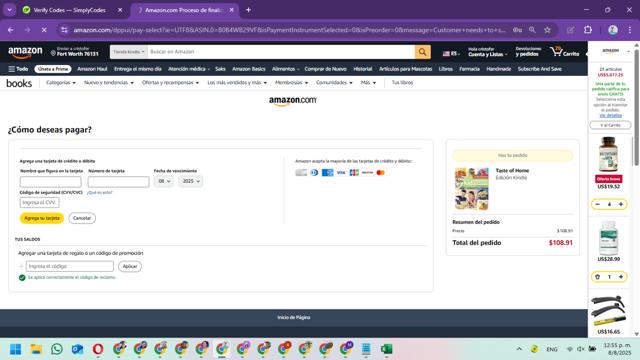This screenshot has width=640, height=360.
Task: Open the expiration year 2025 dropdown
Action: (x=191, y=181)
